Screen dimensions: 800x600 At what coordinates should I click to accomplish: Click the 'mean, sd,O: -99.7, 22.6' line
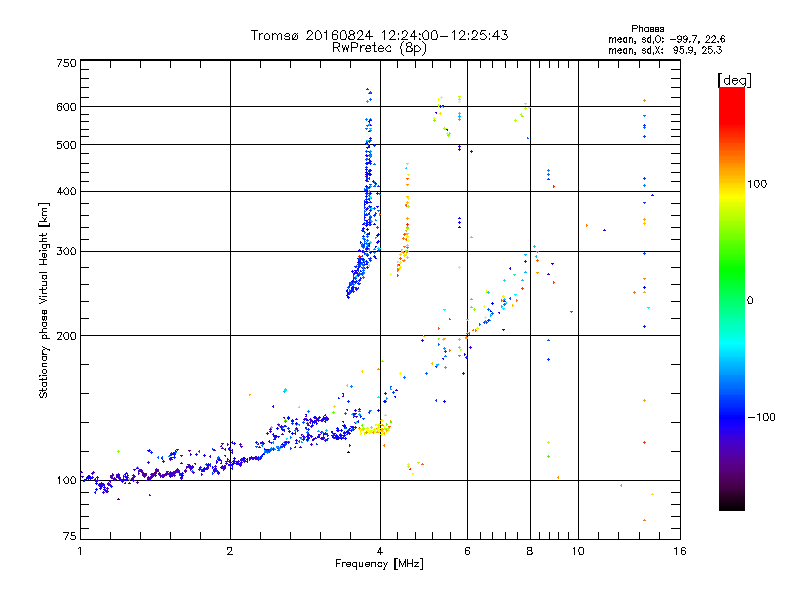tap(666, 39)
